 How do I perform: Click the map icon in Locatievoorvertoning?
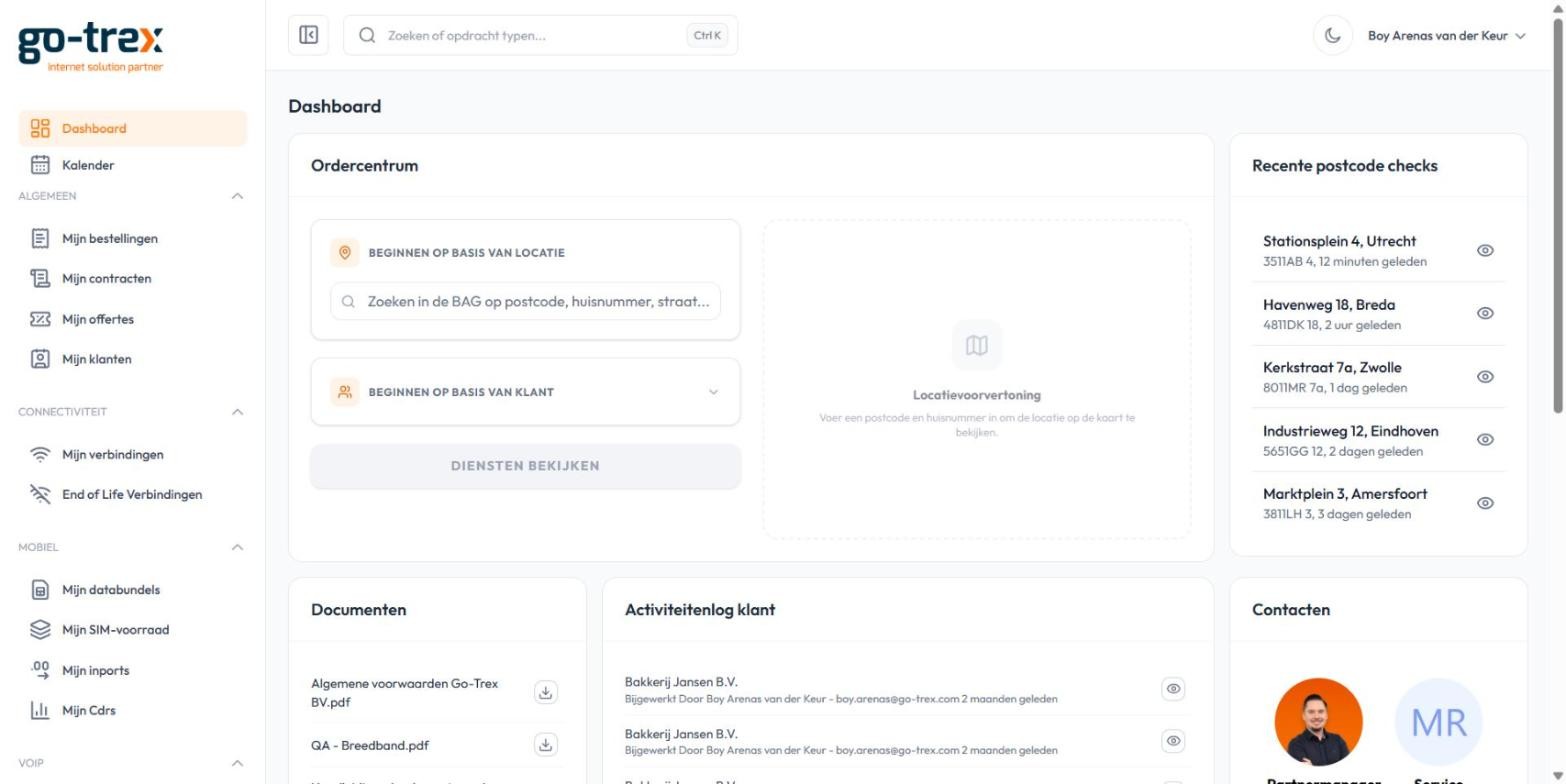click(977, 345)
